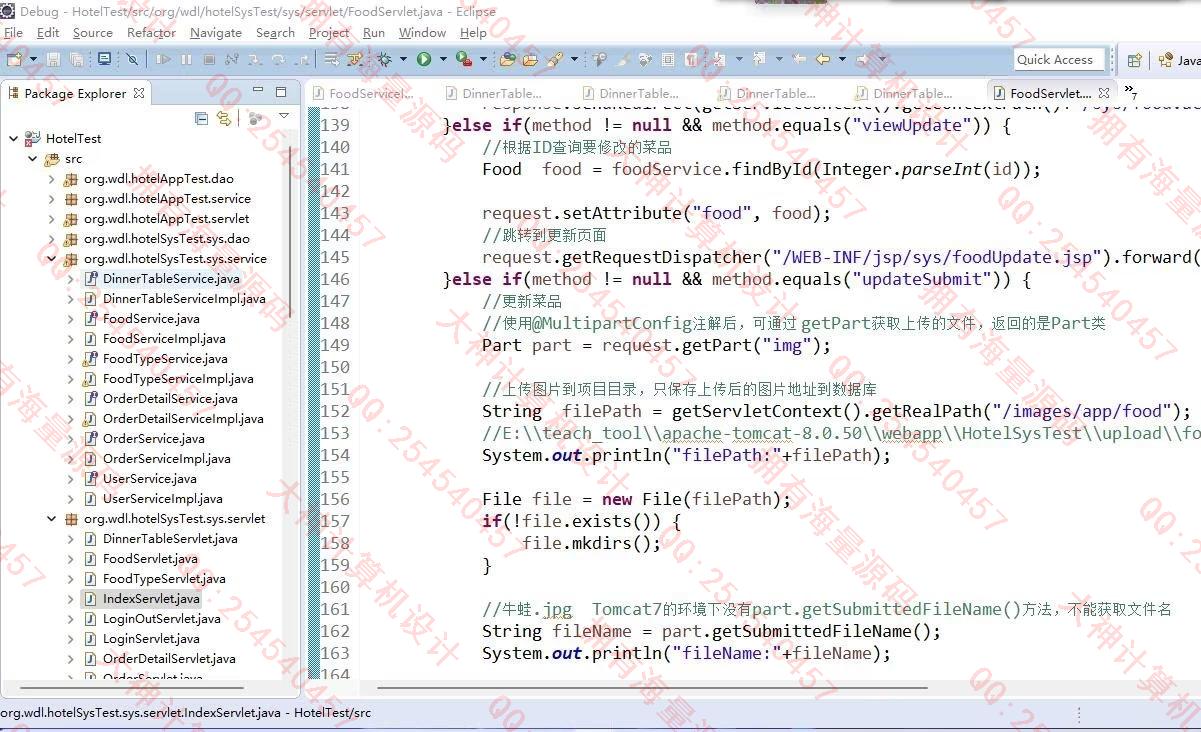Click the Step Over icon

click(x=279, y=60)
